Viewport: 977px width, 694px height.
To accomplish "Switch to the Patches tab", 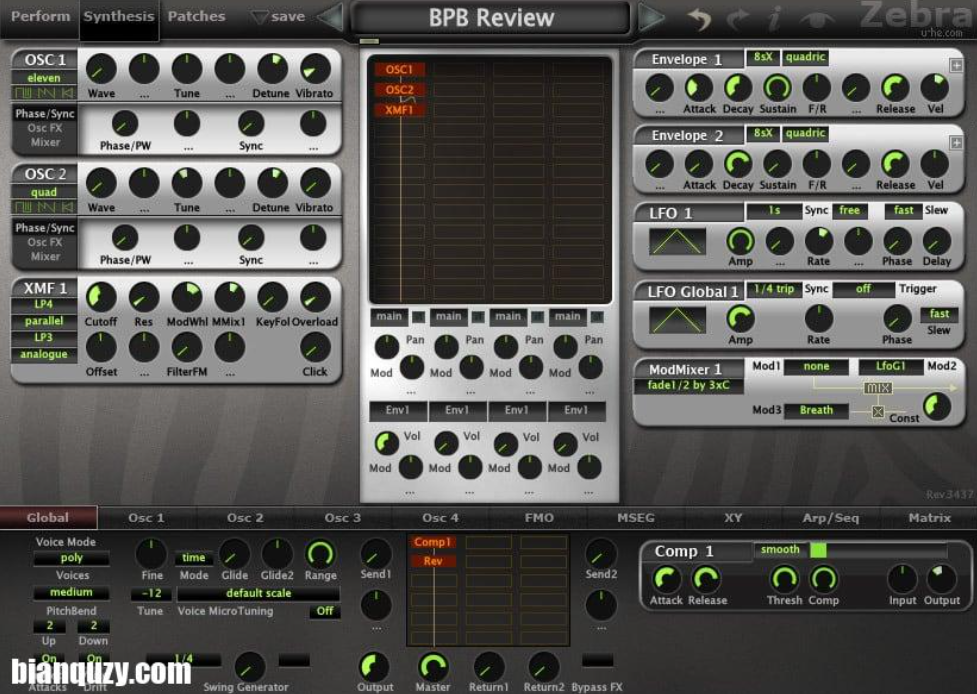I will click(196, 16).
